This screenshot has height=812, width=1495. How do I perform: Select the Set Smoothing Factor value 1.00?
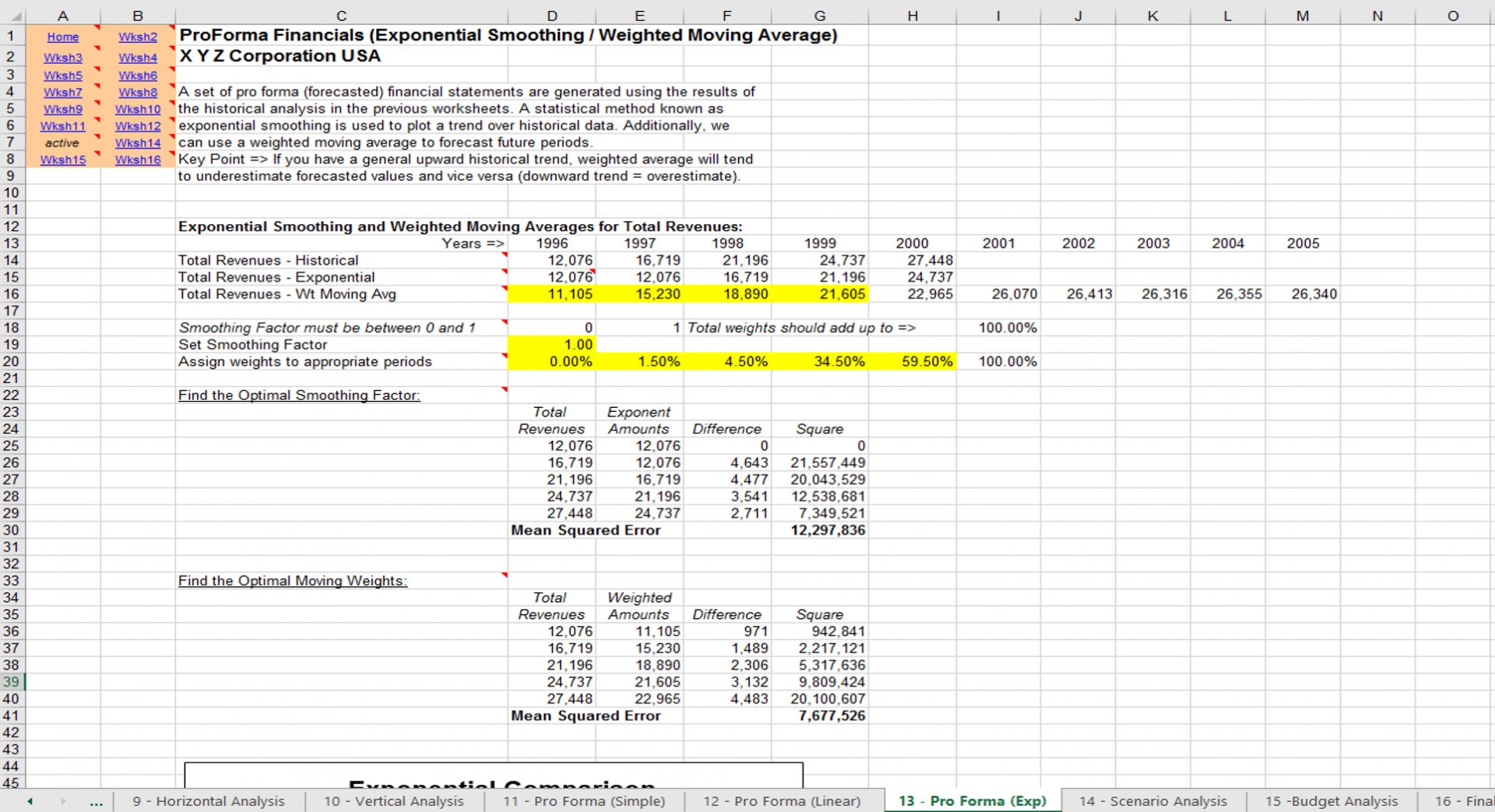(x=552, y=345)
